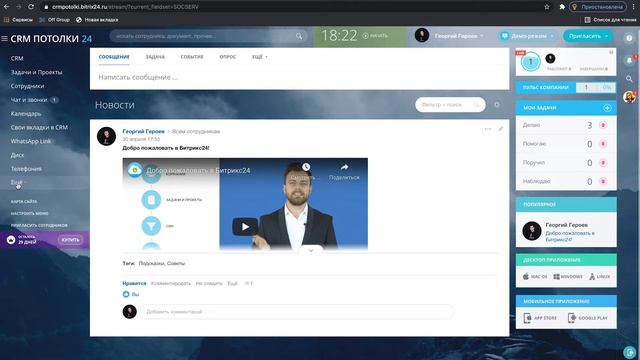Click the search magnifier in right sidebar

coord(629,78)
